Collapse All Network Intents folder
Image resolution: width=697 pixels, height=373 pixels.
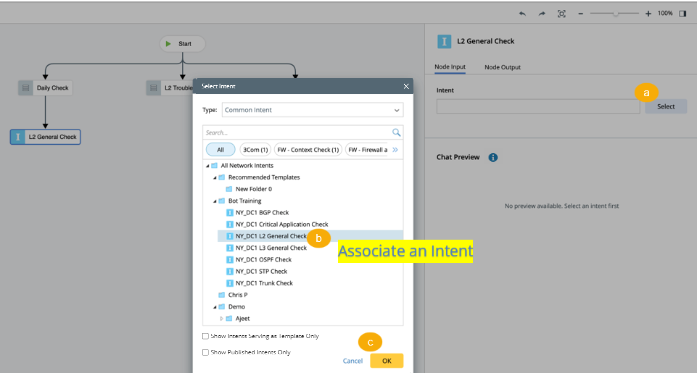pos(208,166)
